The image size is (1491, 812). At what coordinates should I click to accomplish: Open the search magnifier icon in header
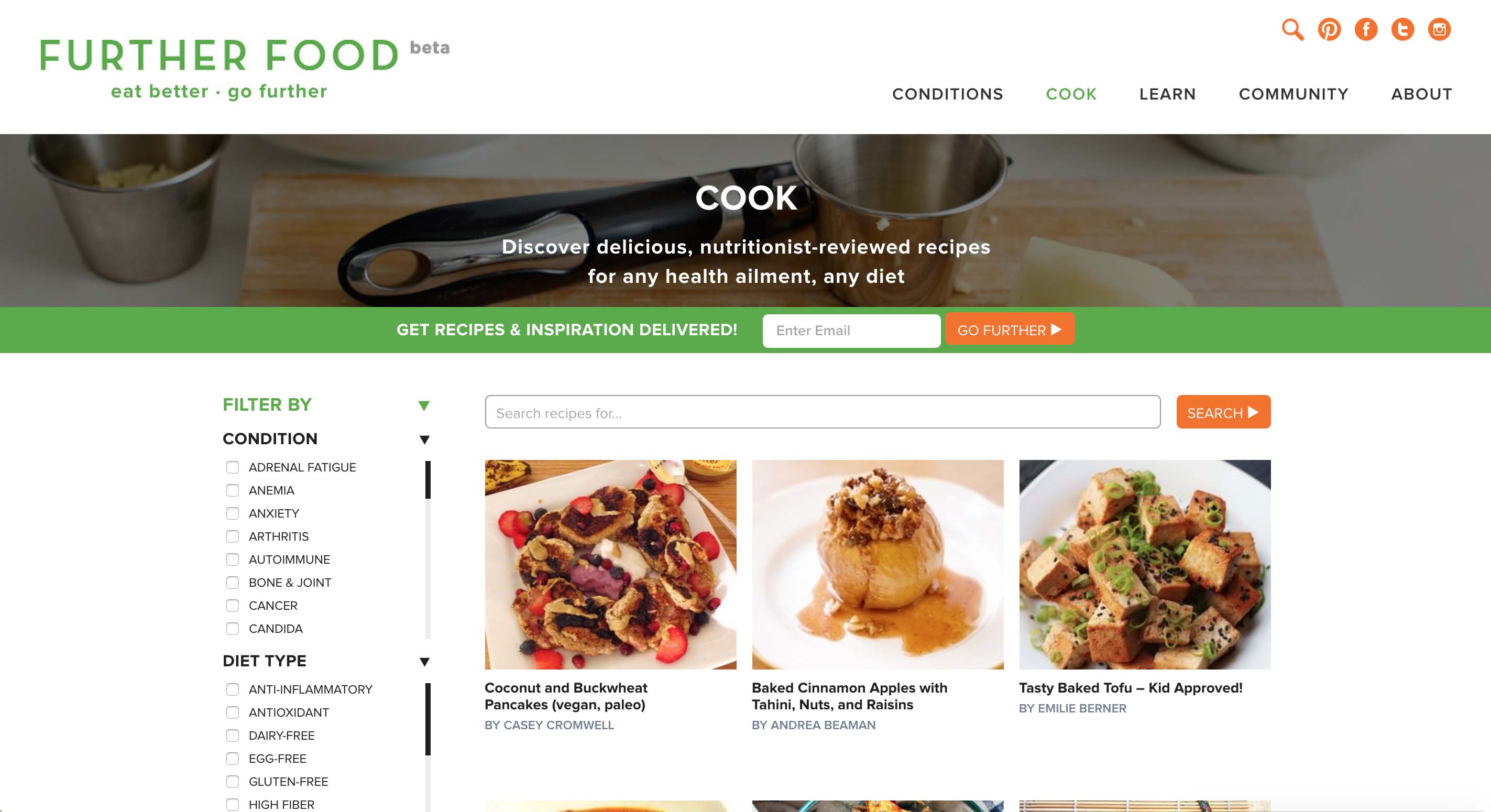pyautogui.click(x=1292, y=29)
